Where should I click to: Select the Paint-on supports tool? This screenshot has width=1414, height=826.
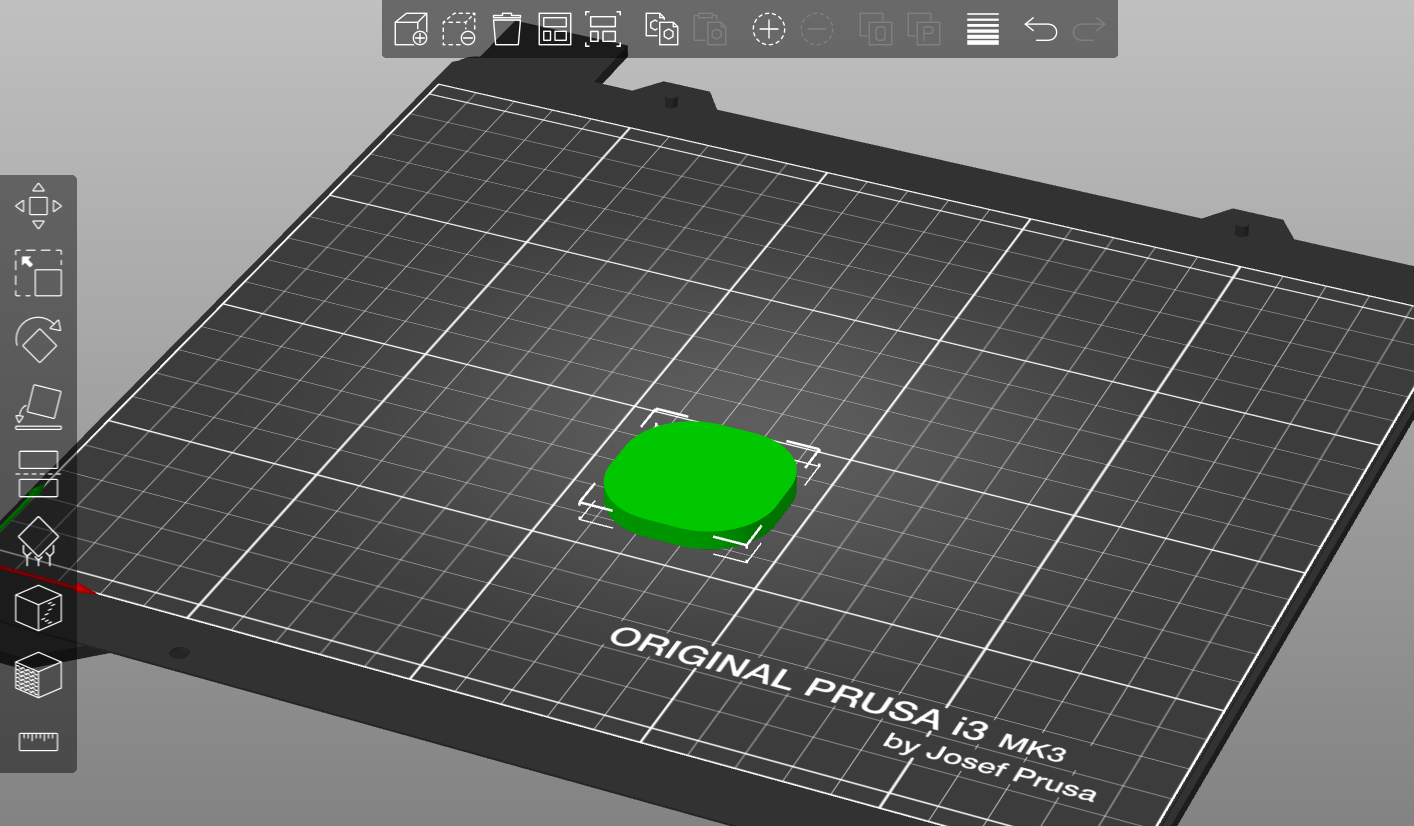(x=38, y=541)
